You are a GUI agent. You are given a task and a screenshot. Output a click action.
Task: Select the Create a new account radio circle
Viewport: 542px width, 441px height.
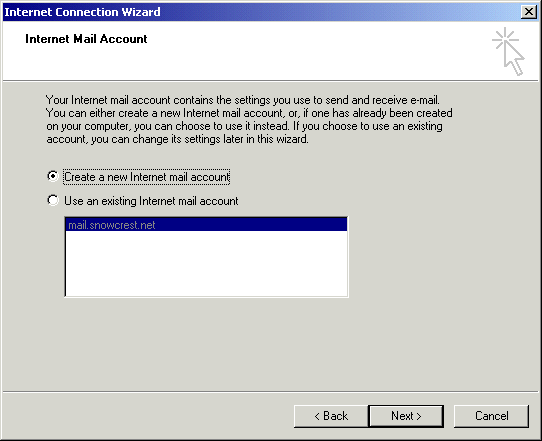coord(53,176)
